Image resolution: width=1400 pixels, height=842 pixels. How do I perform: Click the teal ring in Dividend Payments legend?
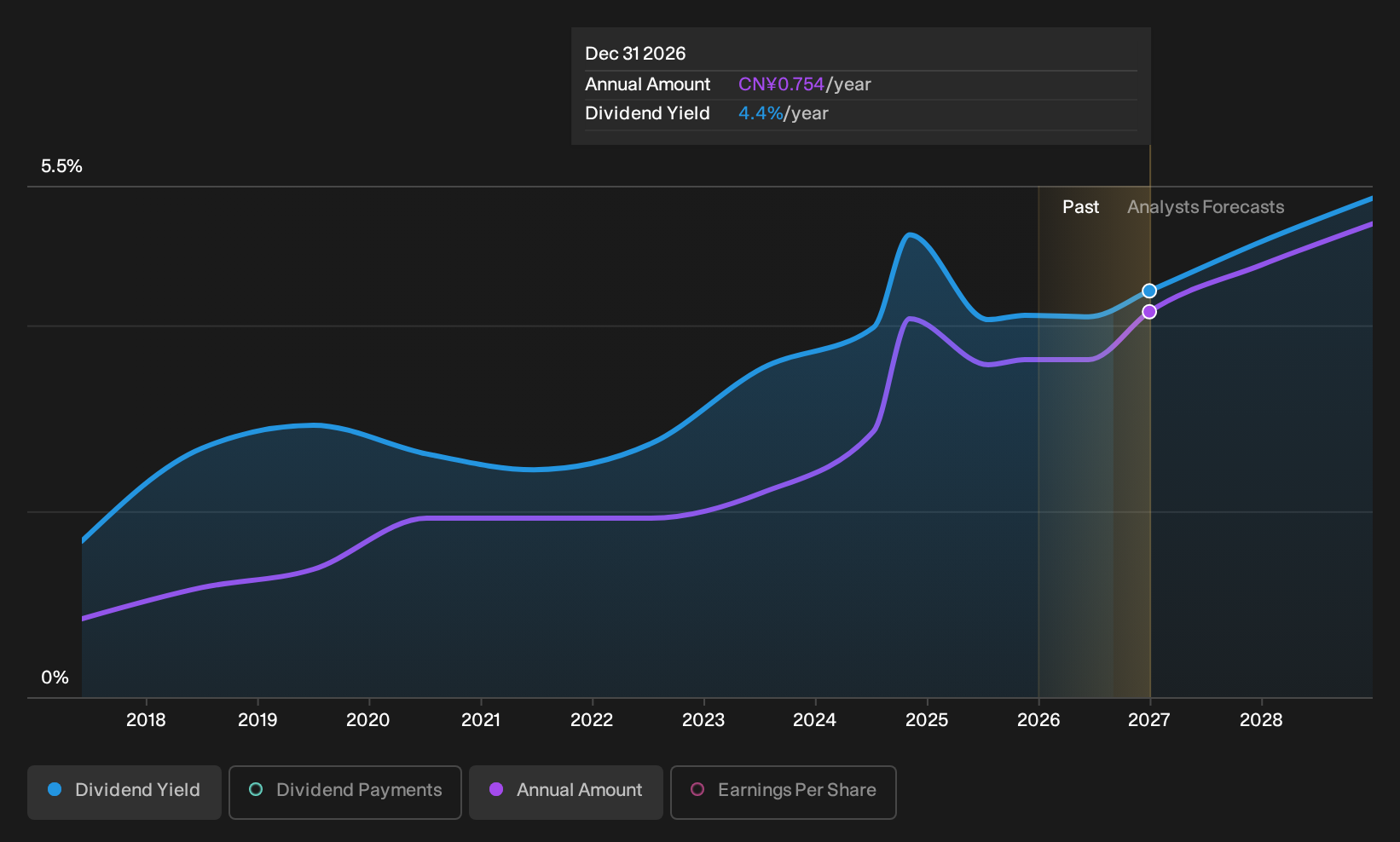[x=256, y=790]
